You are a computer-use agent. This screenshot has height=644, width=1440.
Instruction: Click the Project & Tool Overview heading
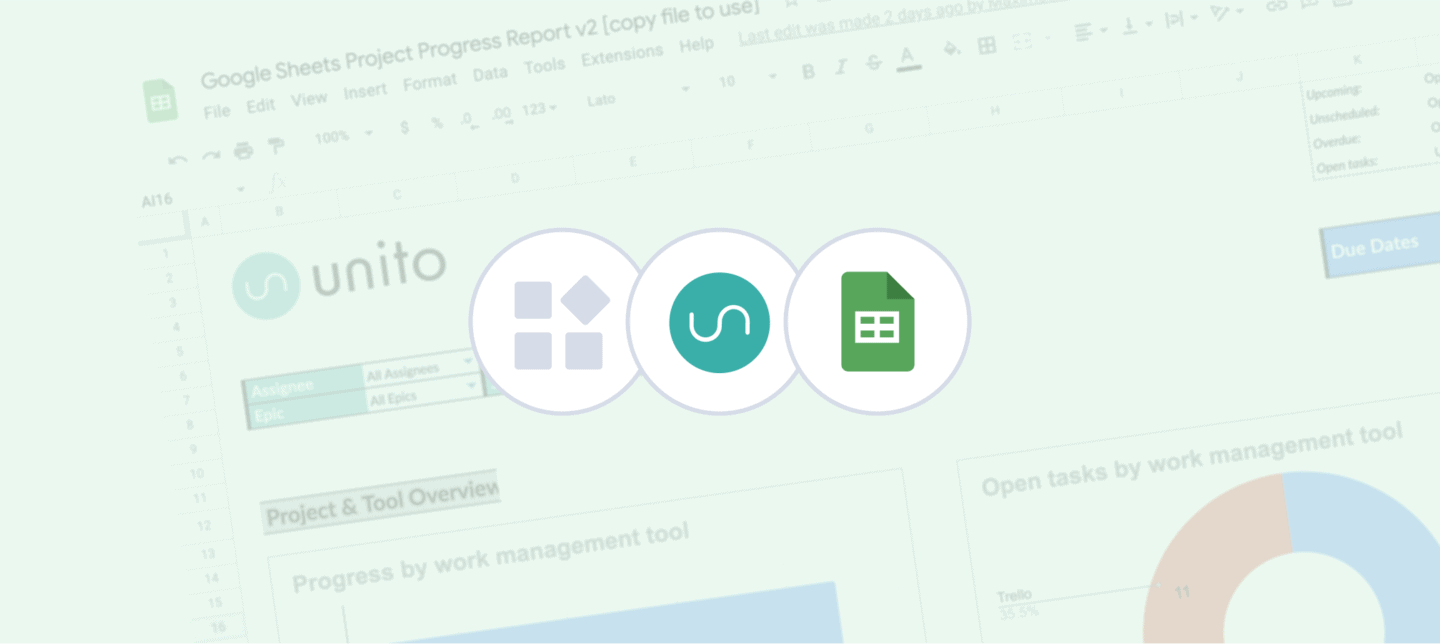coord(382,500)
